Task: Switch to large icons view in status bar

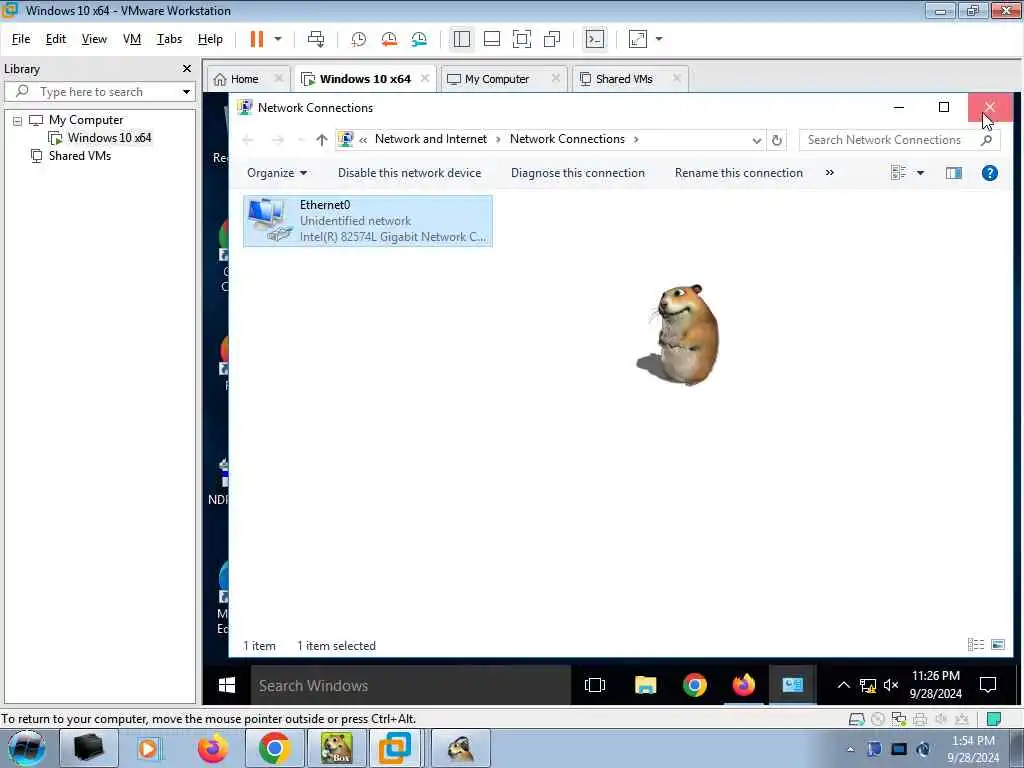Action: 998,645
